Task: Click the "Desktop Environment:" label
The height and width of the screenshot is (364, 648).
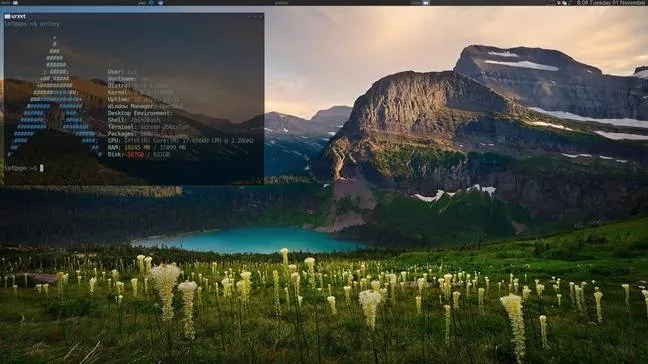Action: point(139,113)
